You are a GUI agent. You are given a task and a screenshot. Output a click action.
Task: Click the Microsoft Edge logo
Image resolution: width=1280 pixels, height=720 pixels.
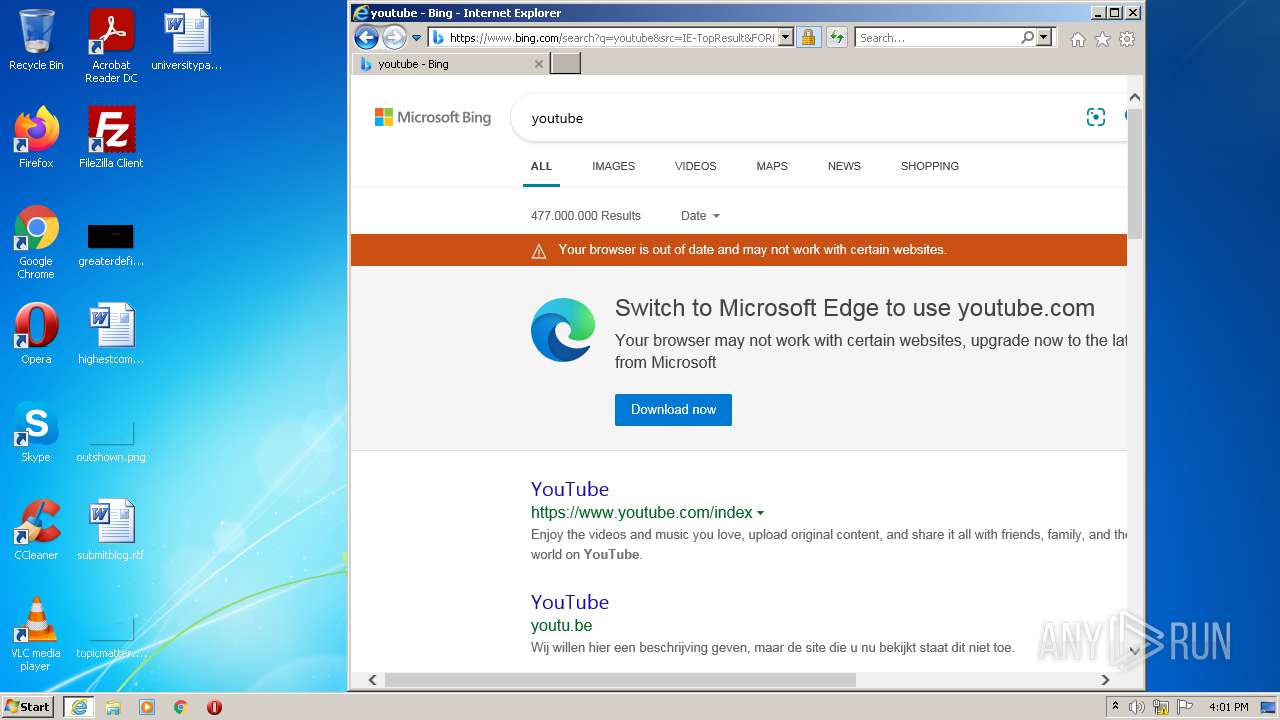pos(563,330)
